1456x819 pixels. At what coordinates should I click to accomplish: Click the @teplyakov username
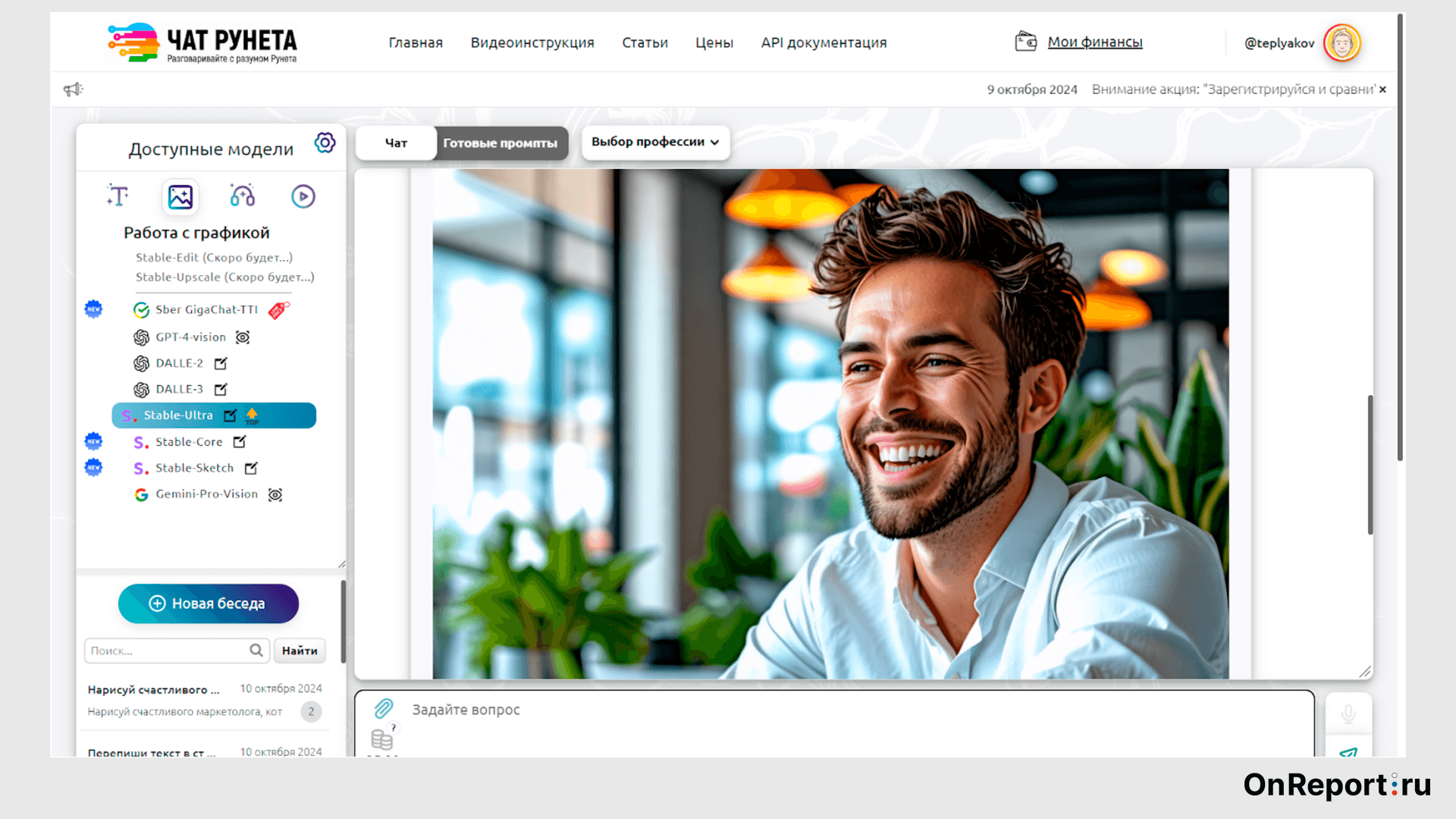(x=1279, y=43)
